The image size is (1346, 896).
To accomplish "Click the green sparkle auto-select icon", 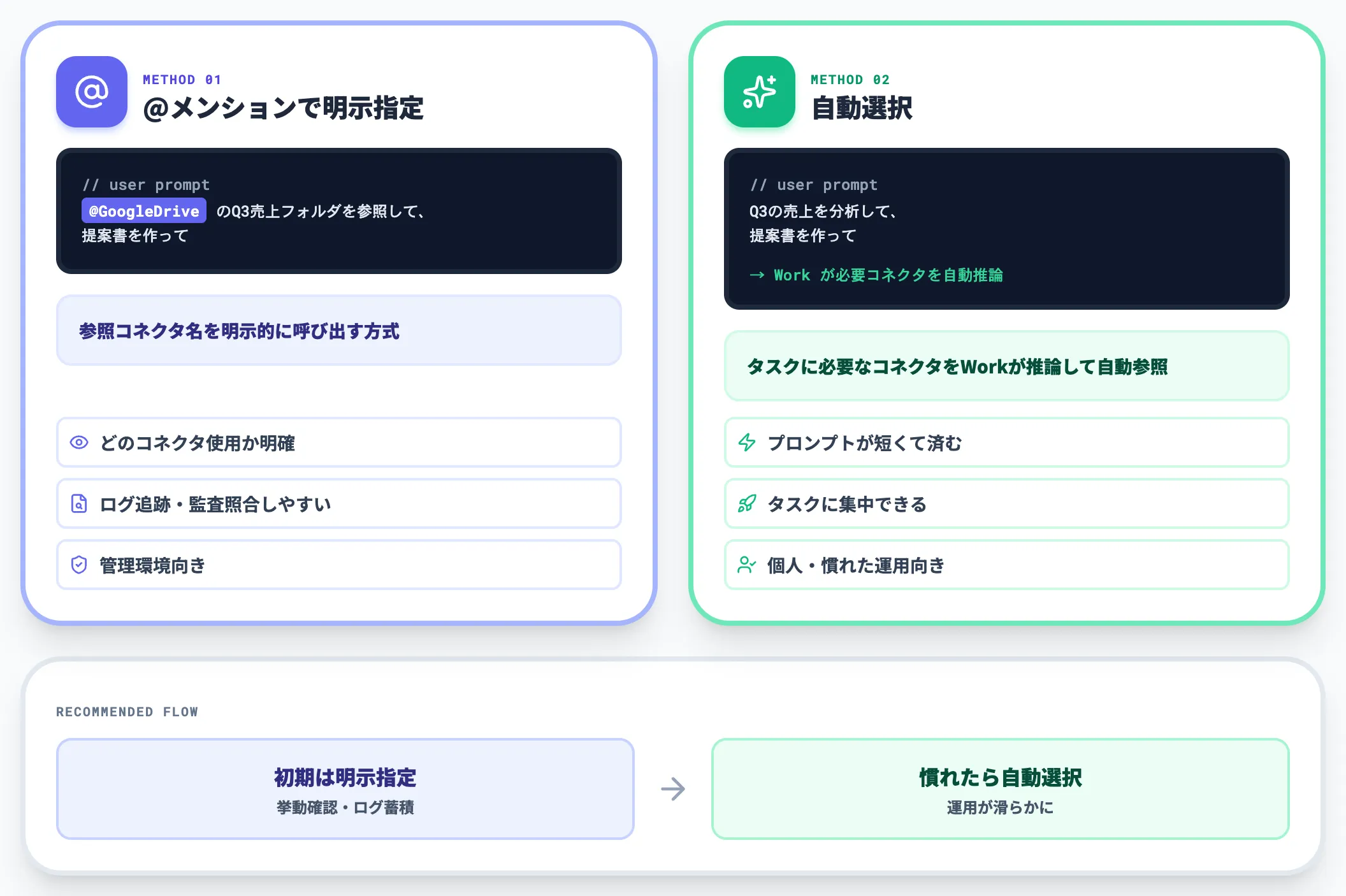I will [x=760, y=92].
